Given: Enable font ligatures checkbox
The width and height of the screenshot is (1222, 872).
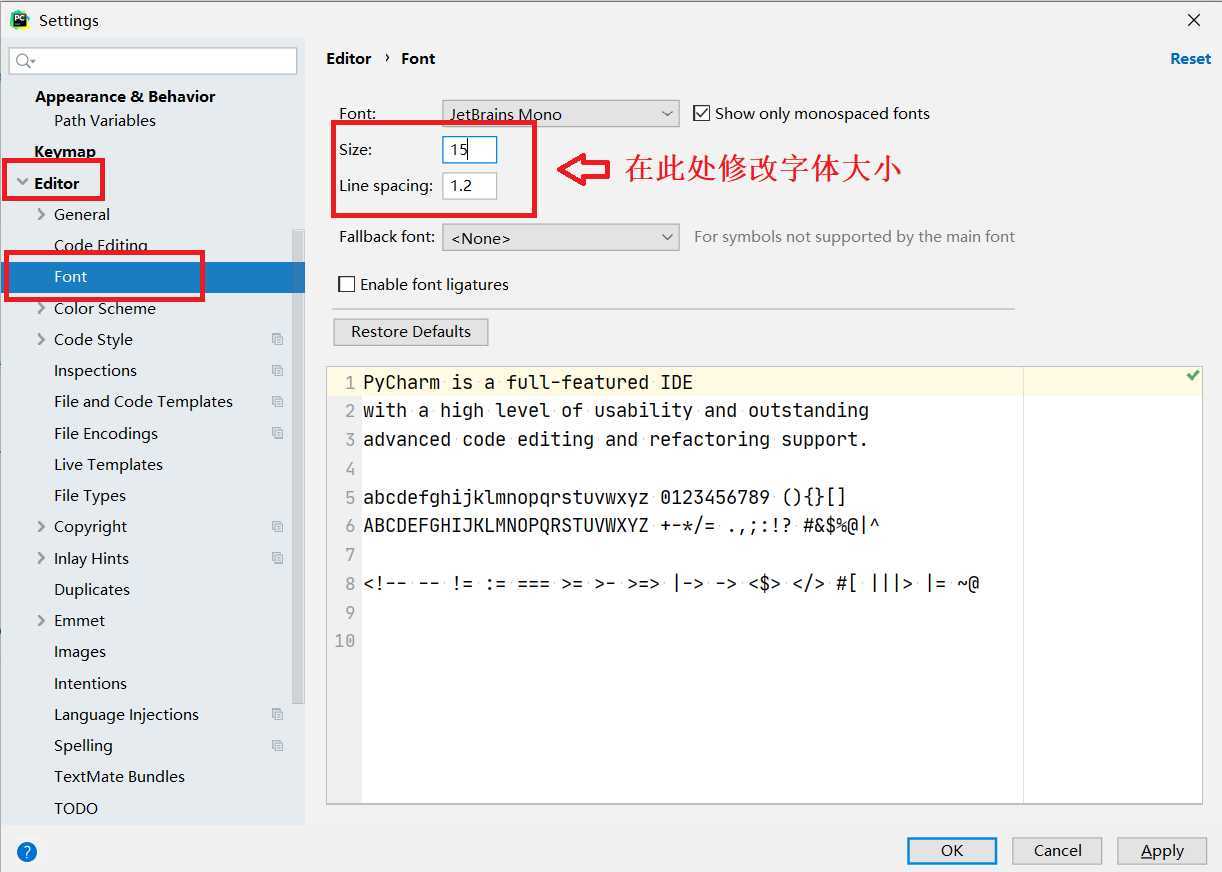Looking at the screenshot, I should (x=347, y=284).
